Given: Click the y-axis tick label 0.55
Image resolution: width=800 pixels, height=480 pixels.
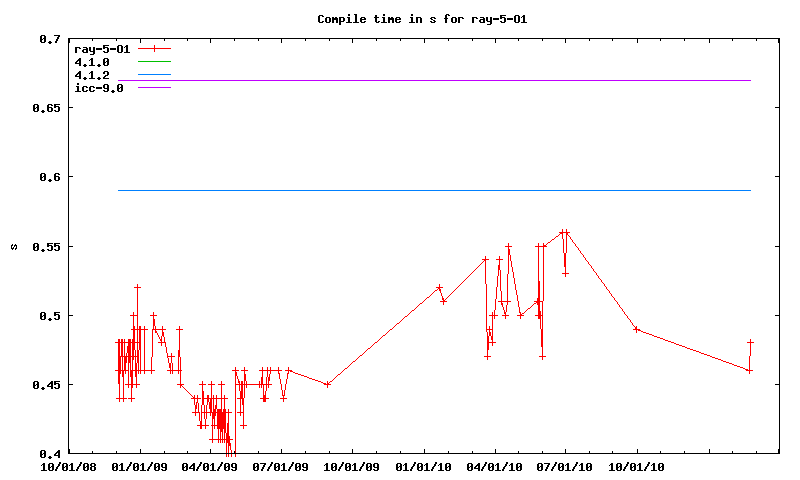Looking at the screenshot, I should (46, 246).
